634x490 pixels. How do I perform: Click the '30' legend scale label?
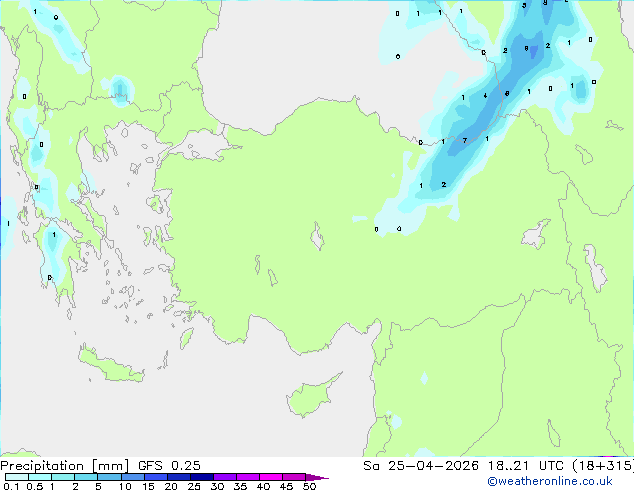(217, 486)
